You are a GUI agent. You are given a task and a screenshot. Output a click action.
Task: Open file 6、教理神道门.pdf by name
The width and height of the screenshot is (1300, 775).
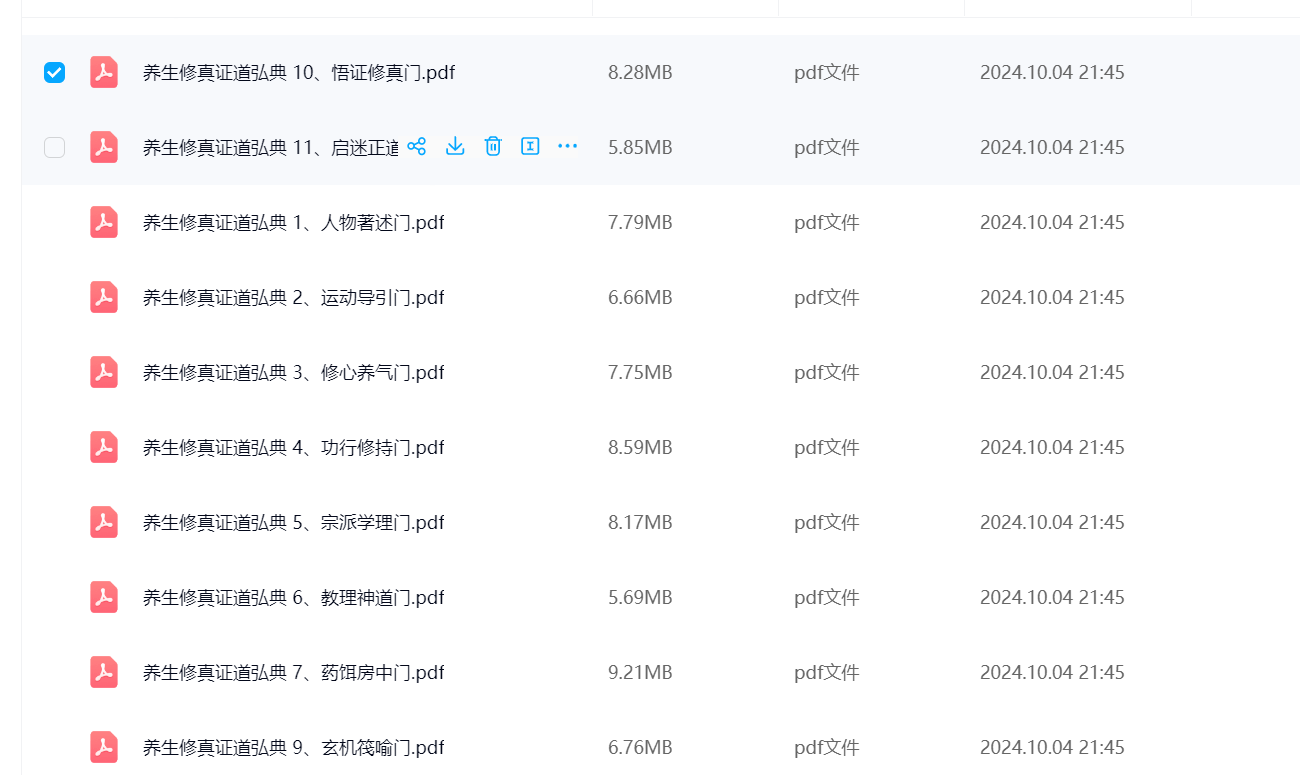(x=293, y=597)
